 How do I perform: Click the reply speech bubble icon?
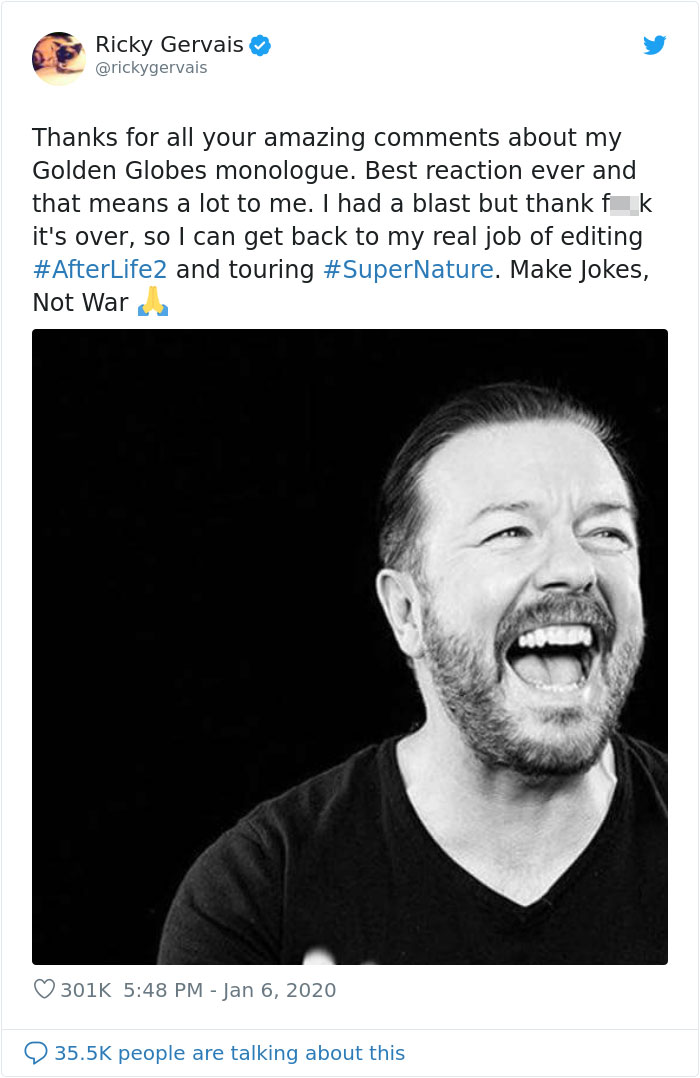coord(38,1053)
